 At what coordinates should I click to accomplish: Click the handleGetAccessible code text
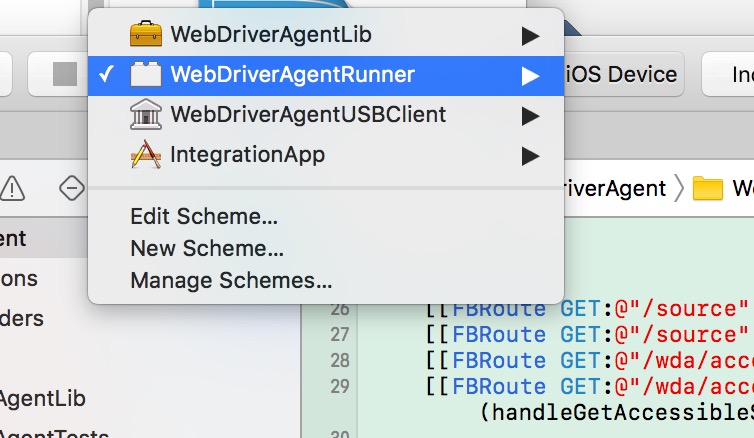click(x=617, y=413)
